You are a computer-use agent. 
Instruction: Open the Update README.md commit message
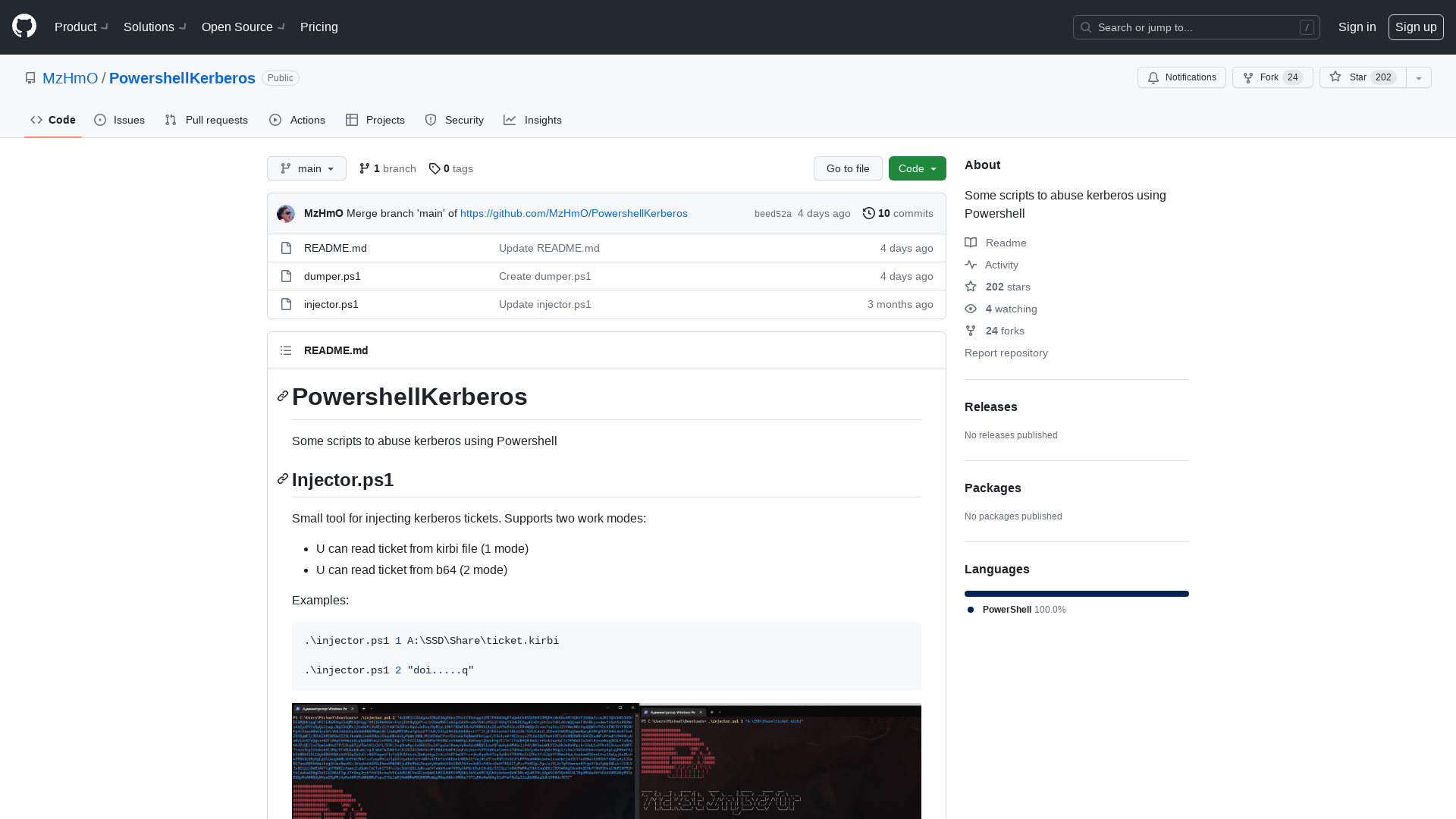click(549, 248)
